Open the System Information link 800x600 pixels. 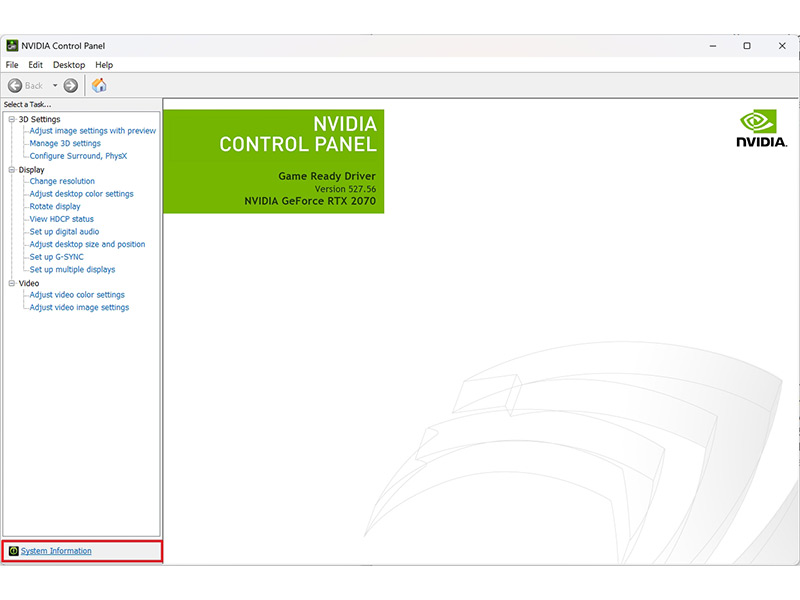(x=56, y=551)
